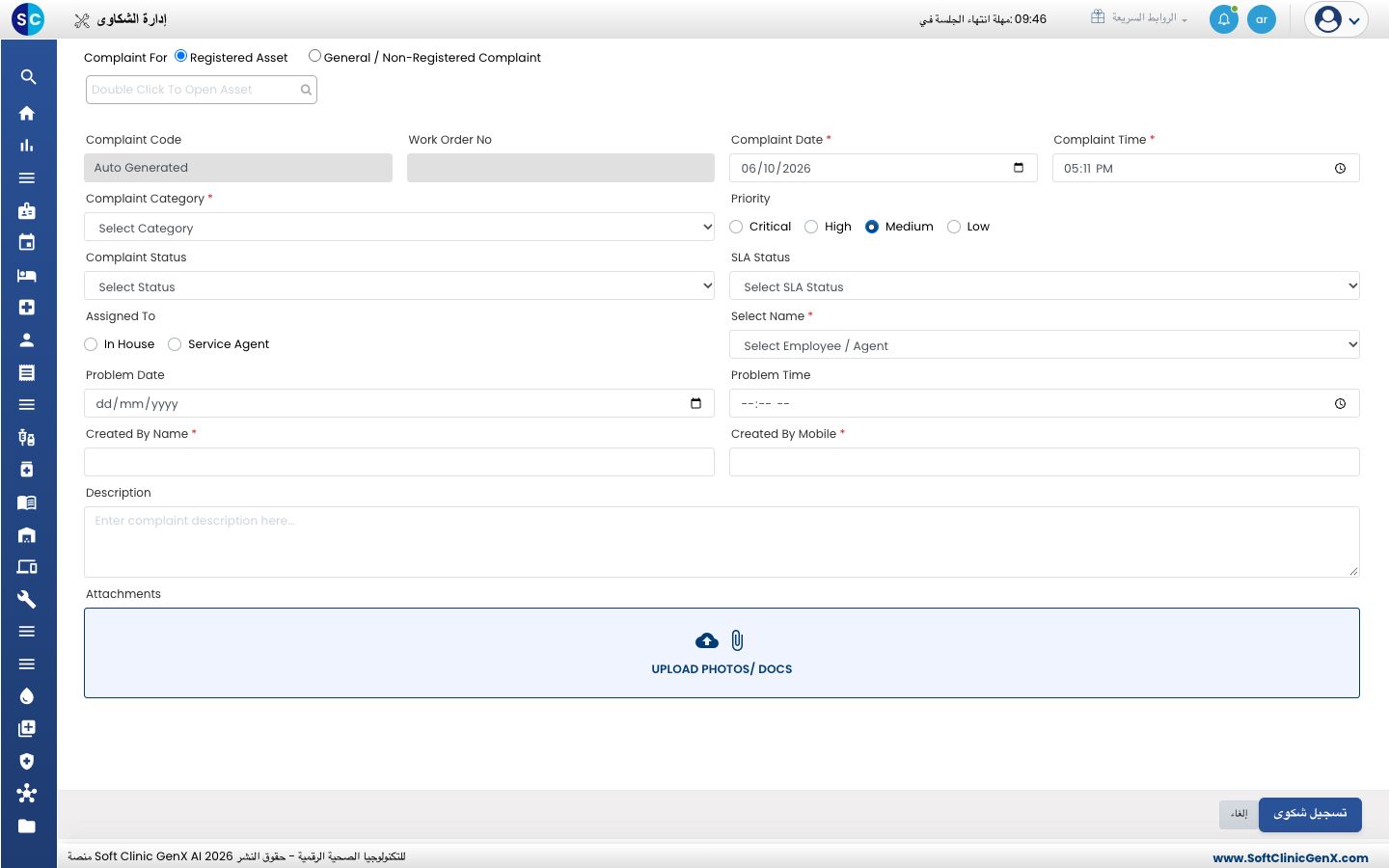Open the search icon in the sidebar
Image resolution: width=1389 pixels, height=868 pixels.
[28, 77]
